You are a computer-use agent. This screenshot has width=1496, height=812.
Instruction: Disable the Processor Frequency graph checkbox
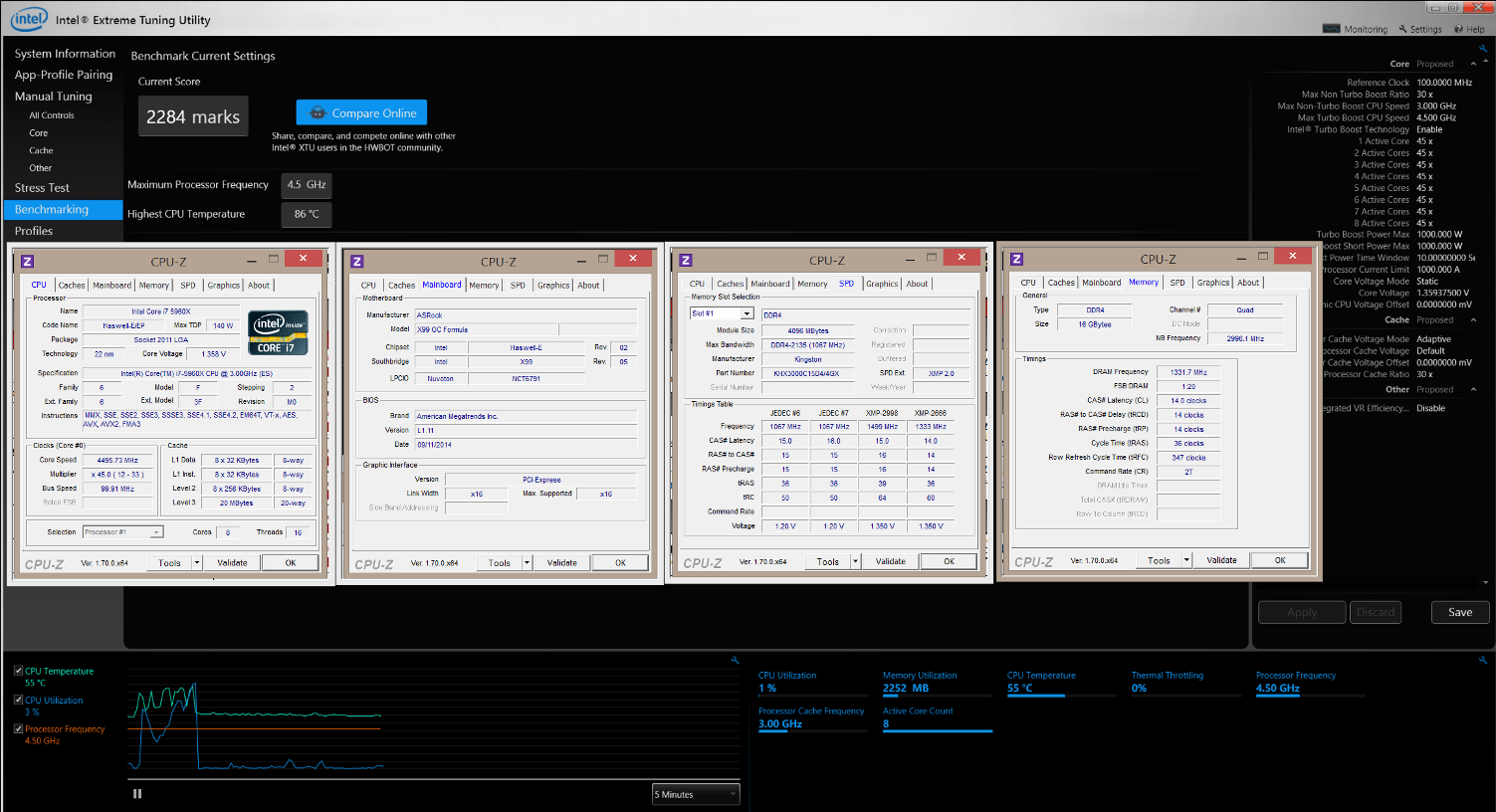19,728
